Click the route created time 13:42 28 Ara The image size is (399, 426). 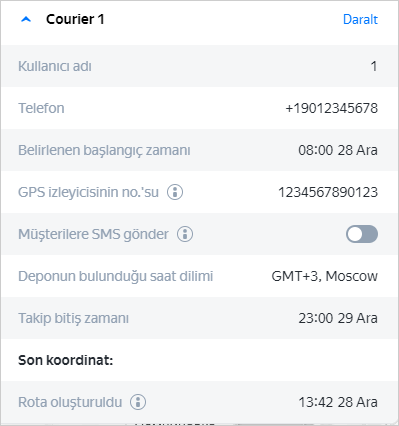point(338,402)
